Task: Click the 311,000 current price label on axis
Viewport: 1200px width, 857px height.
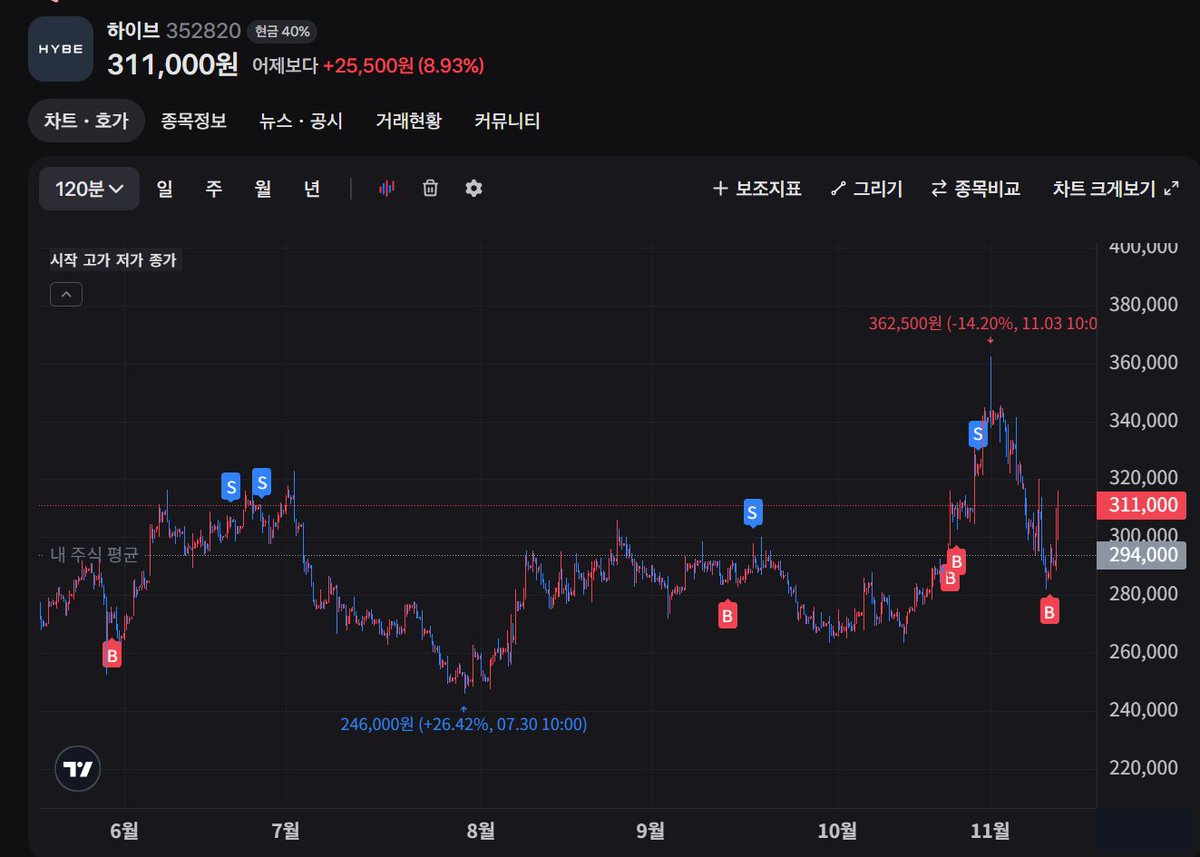Action: pyautogui.click(x=1146, y=506)
